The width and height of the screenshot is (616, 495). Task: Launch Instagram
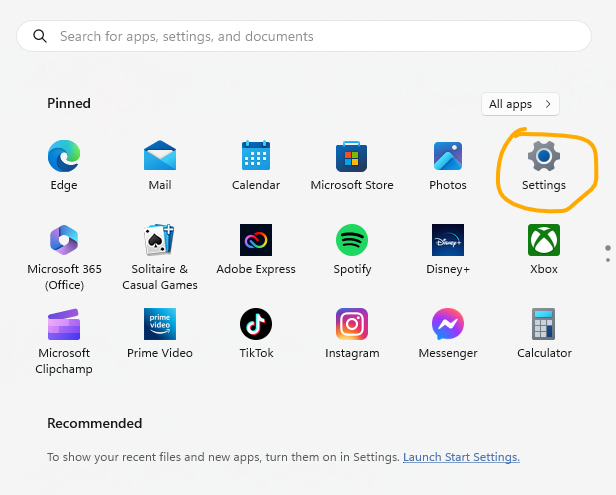(352, 333)
